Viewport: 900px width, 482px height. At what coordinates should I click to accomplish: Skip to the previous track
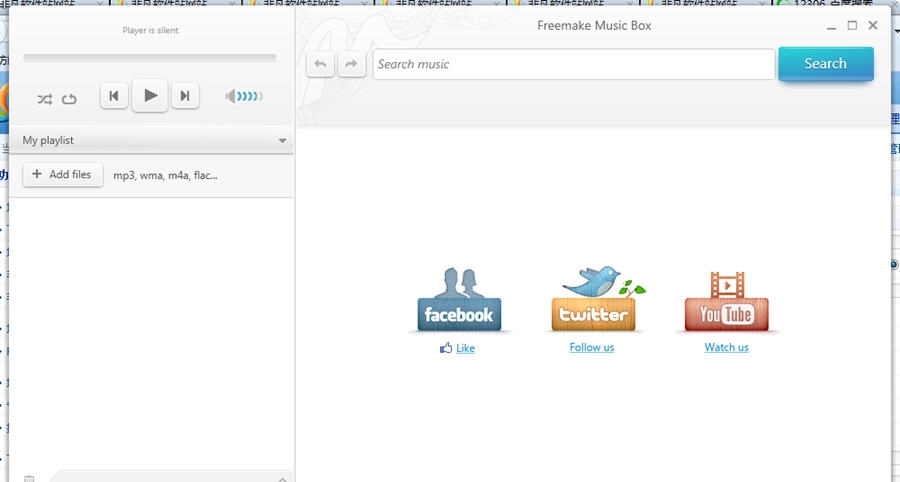pyautogui.click(x=114, y=95)
